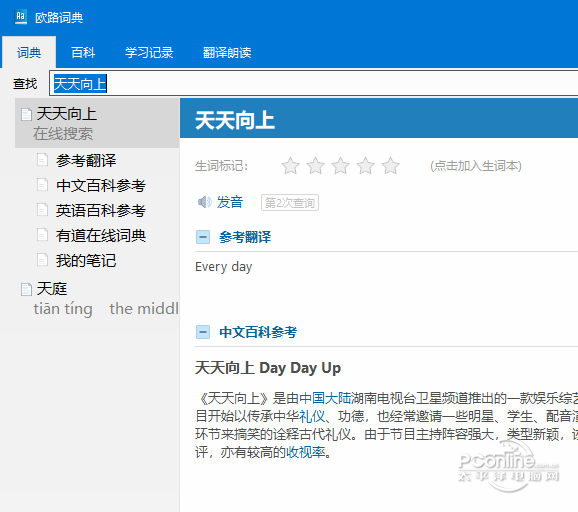The width and height of the screenshot is (578, 512).
Task: Jump to 英语百科参考 in the sidebar
Action: pyautogui.click(x=101, y=210)
